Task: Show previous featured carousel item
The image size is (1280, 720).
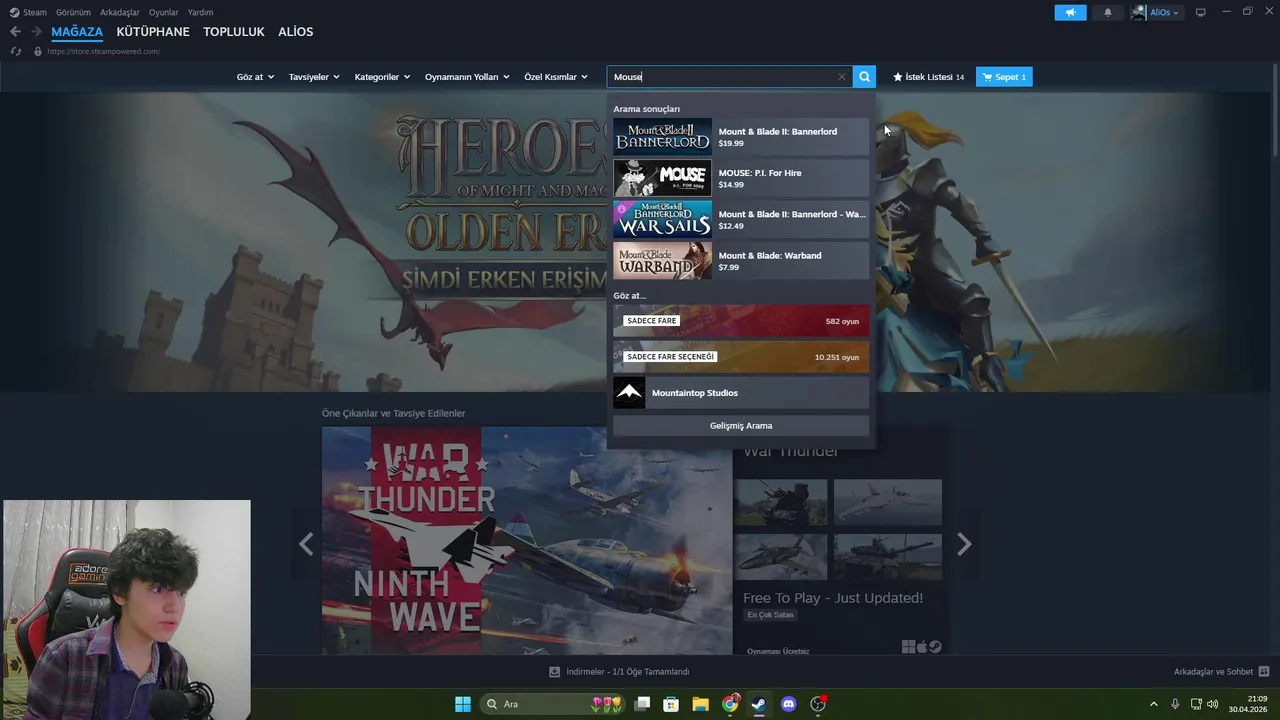Action: point(306,544)
